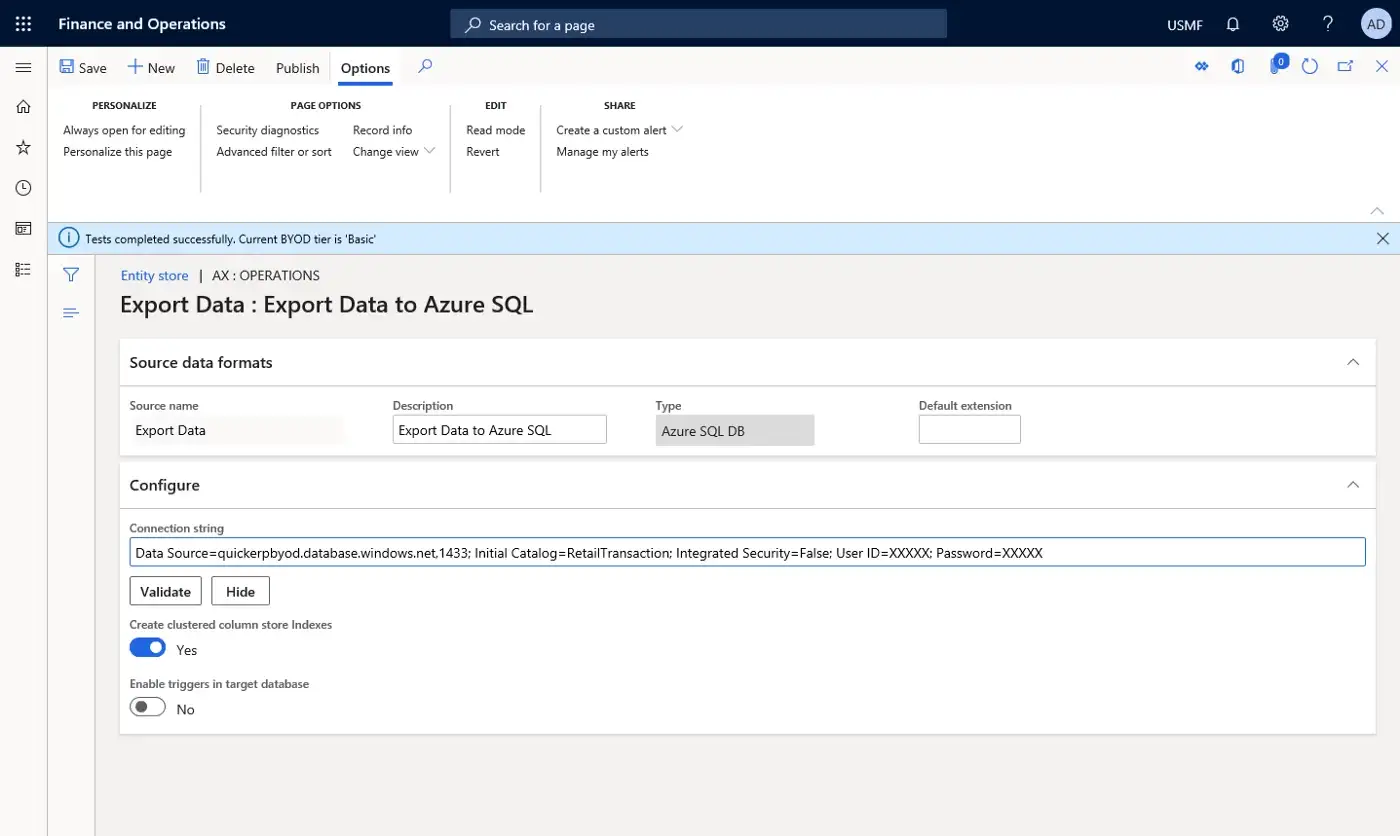Open Record info
The width and height of the screenshot is (1400, 836).
pyautogui.click(x=383, y=130)
